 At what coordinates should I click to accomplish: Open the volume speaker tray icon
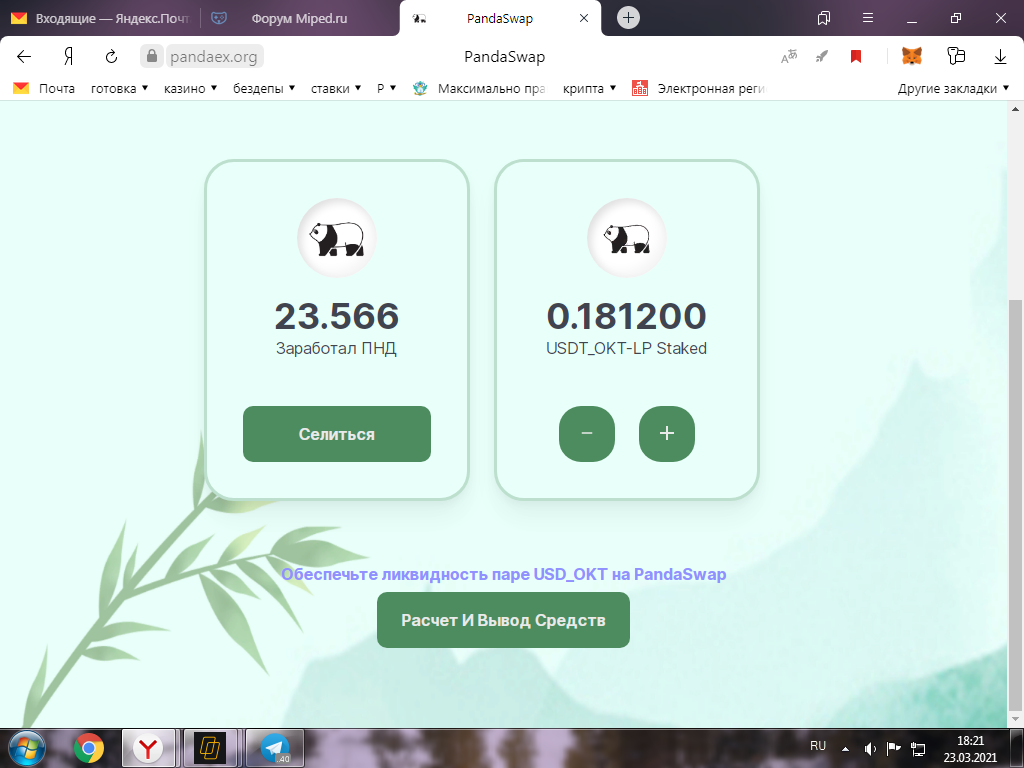click(870, 748)
